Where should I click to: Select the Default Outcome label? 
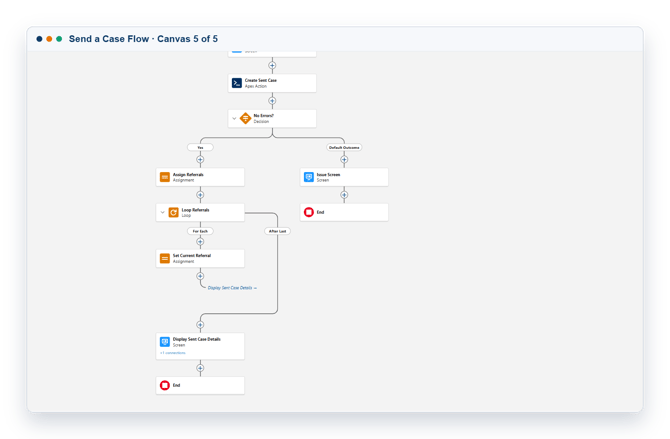point(344,147)
